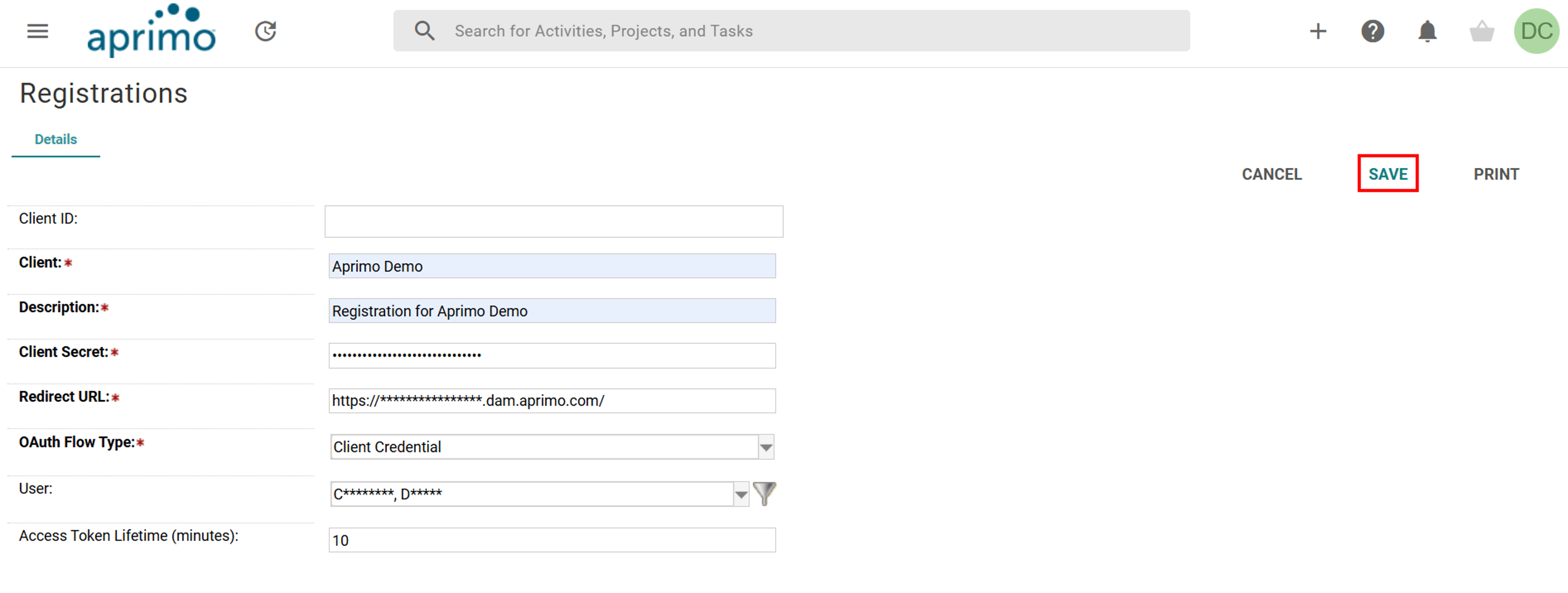
Task: Click the Aprimo logo
Action: [151, 31]
